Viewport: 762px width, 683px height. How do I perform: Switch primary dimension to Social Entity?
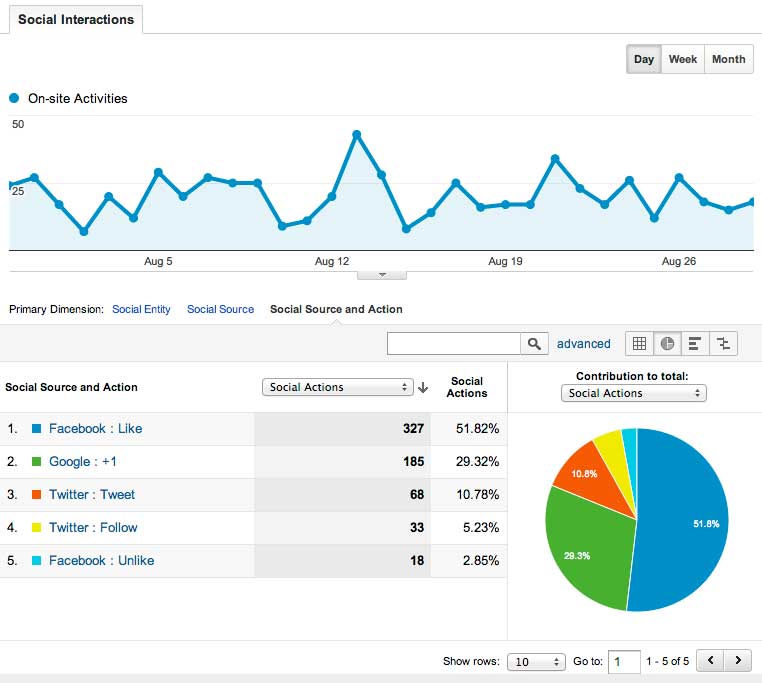click(141, 309)
